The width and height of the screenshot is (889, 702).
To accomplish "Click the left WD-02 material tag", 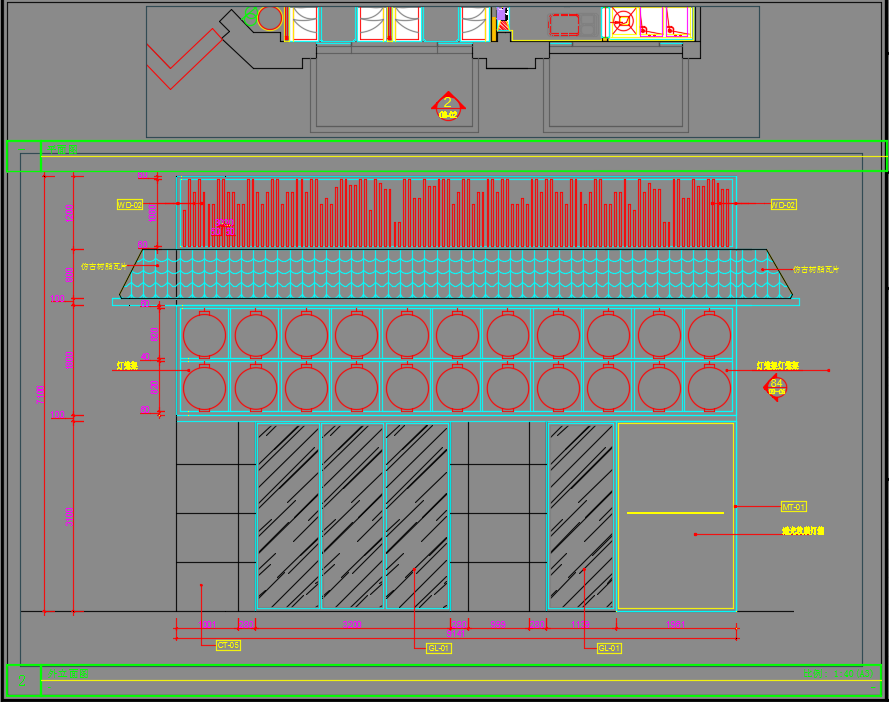I will point(130,204).
